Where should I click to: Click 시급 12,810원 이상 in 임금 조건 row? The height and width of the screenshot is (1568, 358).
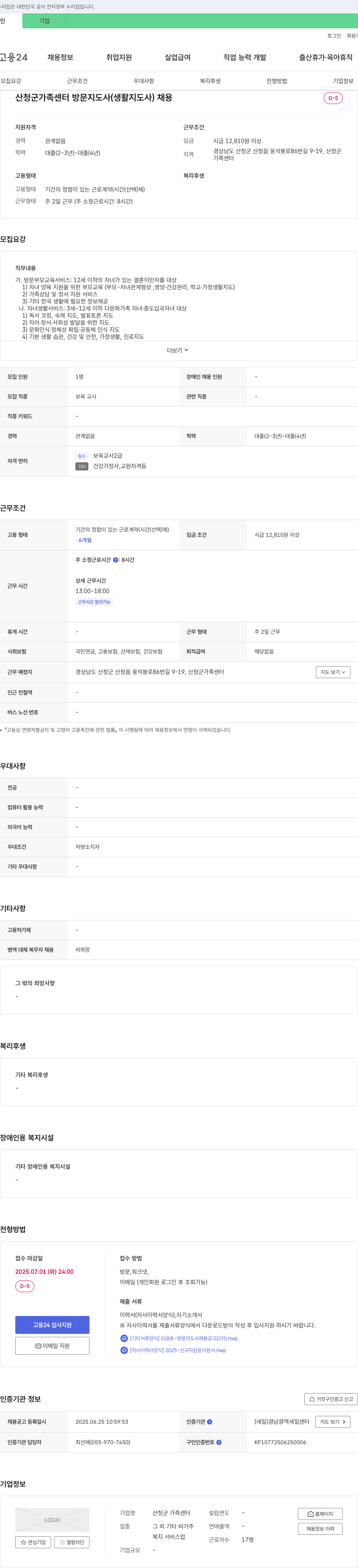pyautogui.click(x=277, y=535)
